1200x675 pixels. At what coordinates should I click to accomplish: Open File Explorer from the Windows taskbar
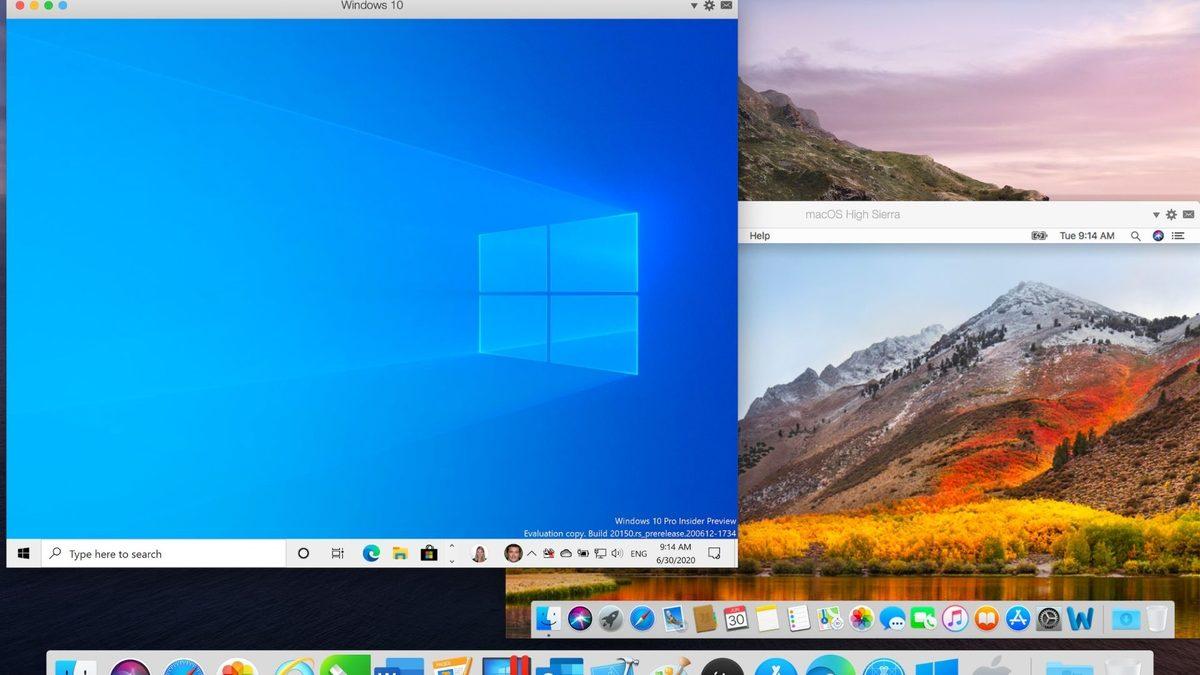(x=400, y=553)
